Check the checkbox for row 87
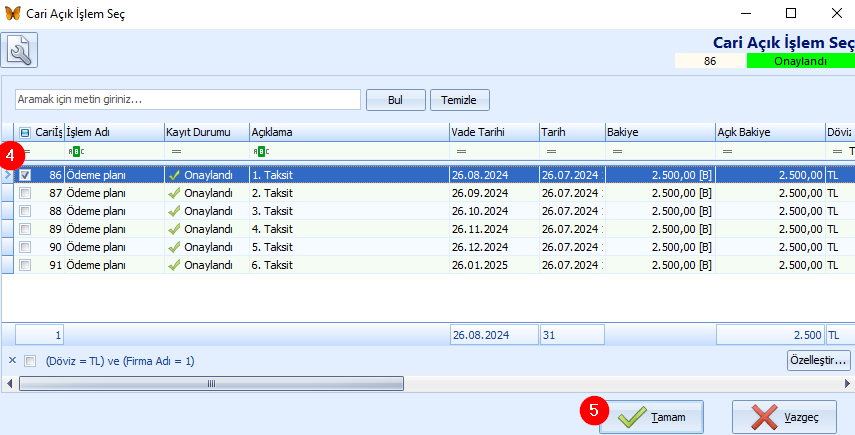This screenshot has height=435, width=855. coord(25,193)
